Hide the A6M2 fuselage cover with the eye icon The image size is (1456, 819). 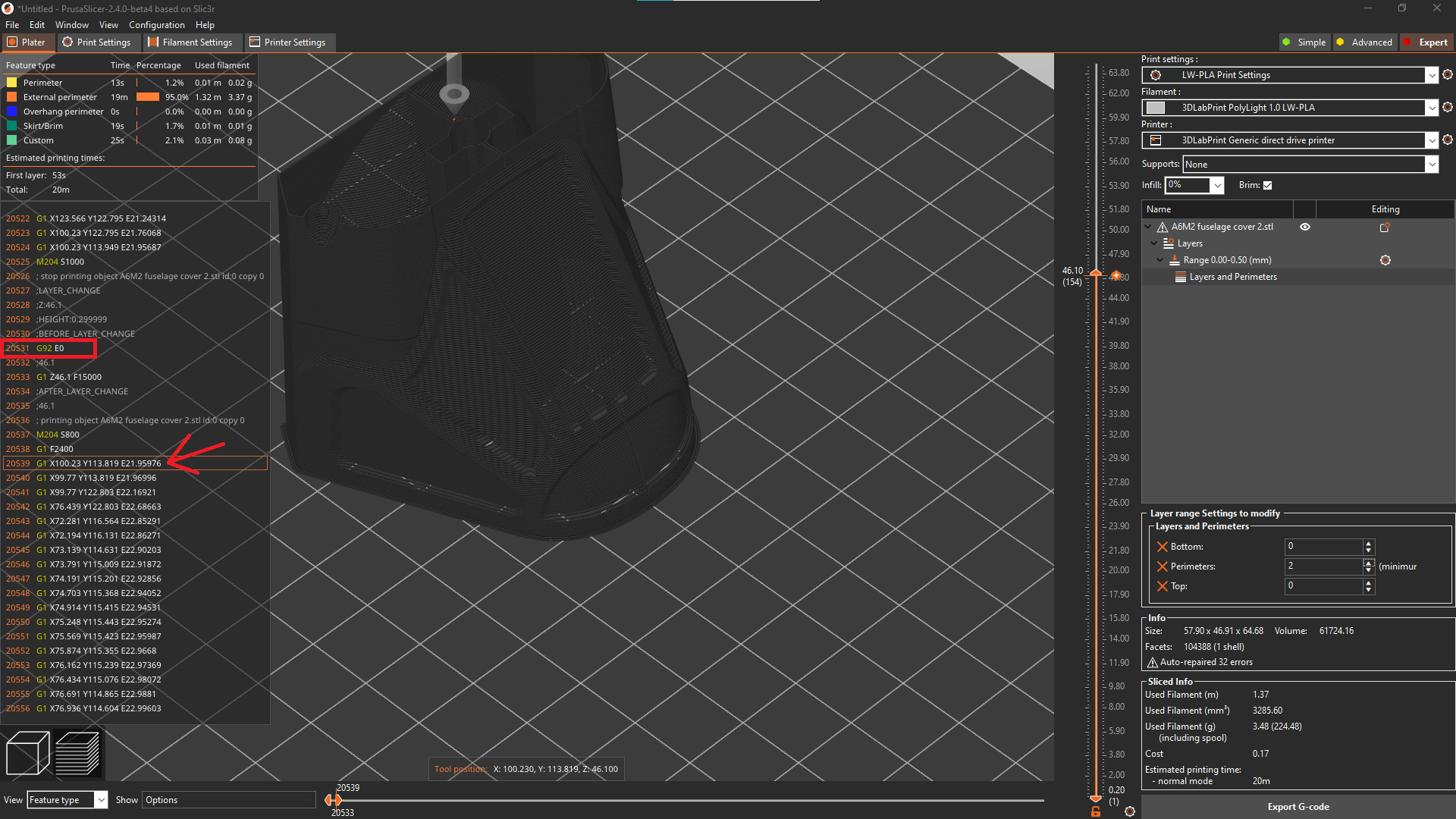pyautogui.click(x=1306, y=226)
